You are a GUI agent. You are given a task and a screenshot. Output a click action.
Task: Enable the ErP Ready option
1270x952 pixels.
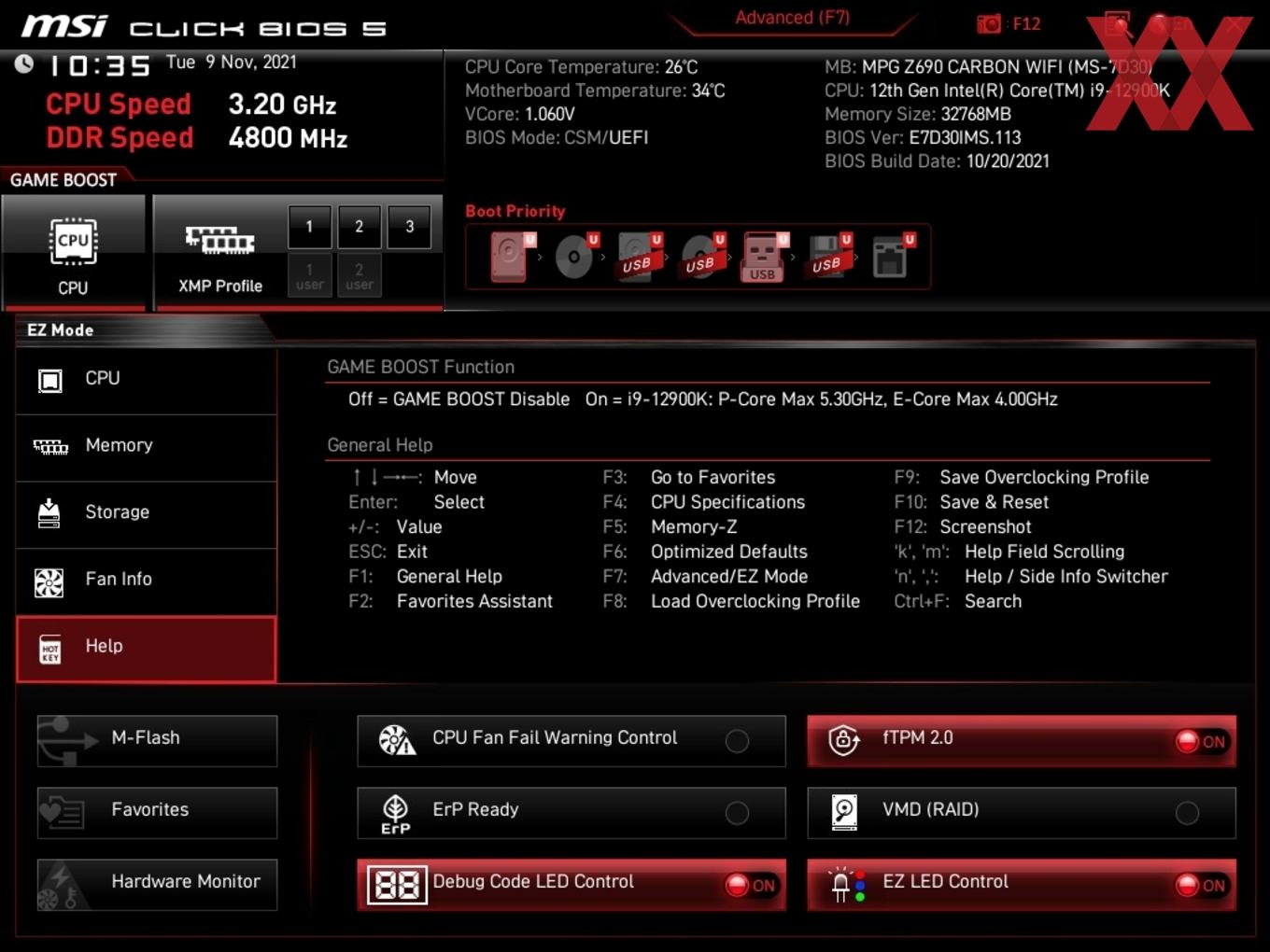pos(737,813)
